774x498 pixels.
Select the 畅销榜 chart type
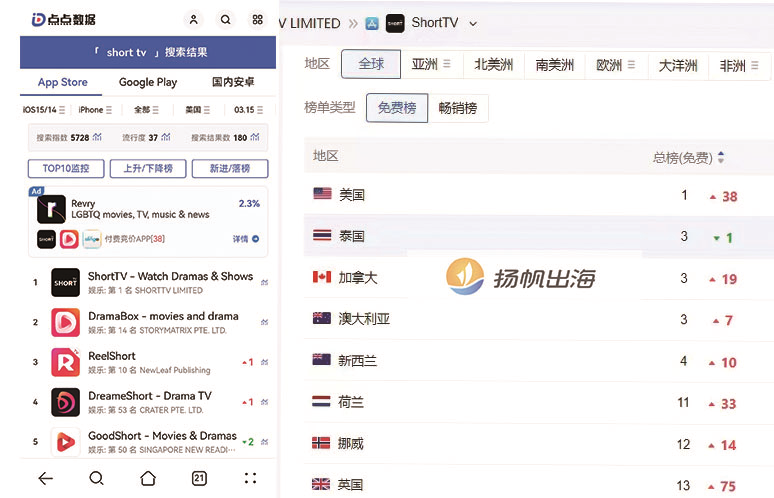pyautogui.click(x=458, y=108)
